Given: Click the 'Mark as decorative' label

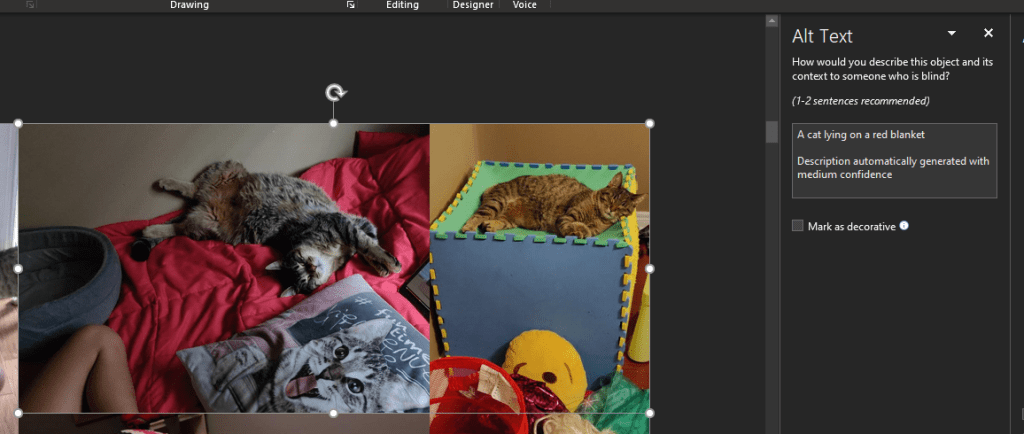Looking at the screenshot, I should [x=852, y=226].
